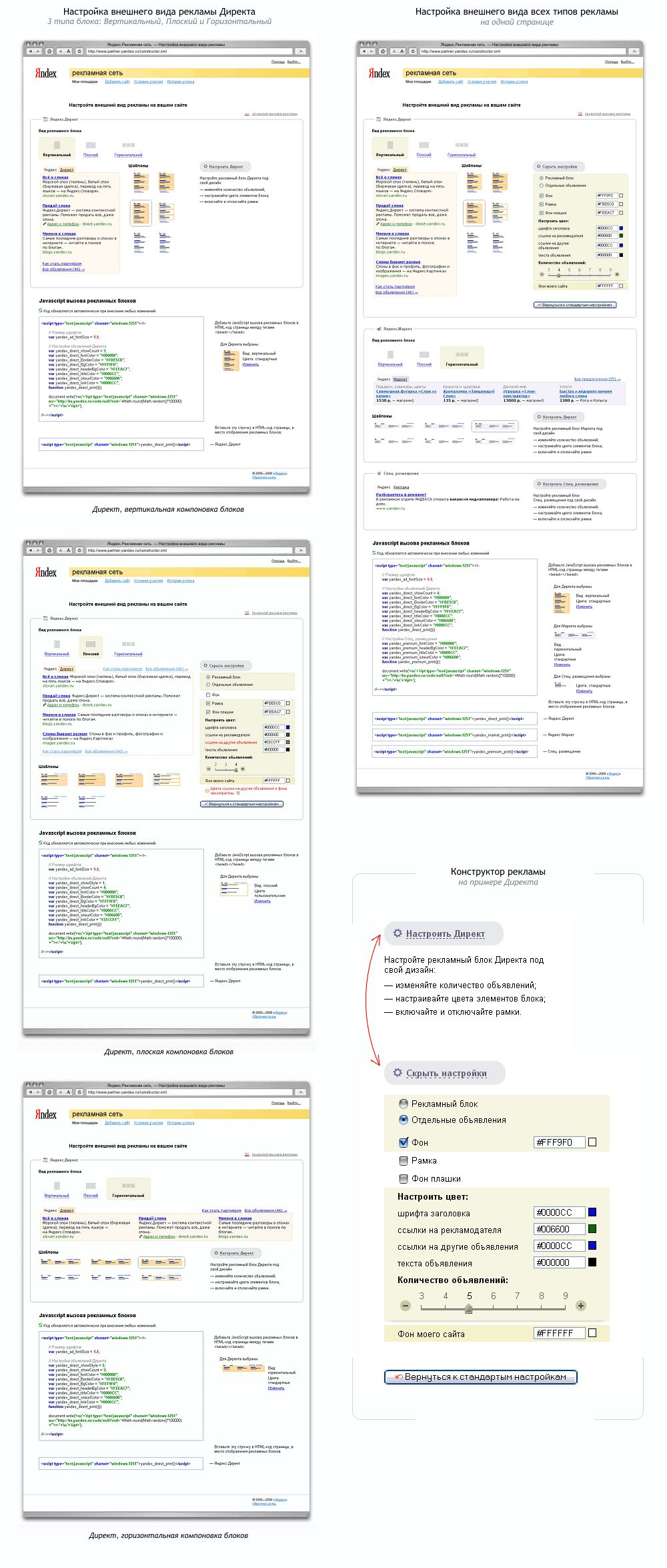The height and width of the screenshot is (1568, 667).
Task: Enable the 'Фон плашки' checkbox in the enlarged constructor
Action: (x=404, y=1178)
